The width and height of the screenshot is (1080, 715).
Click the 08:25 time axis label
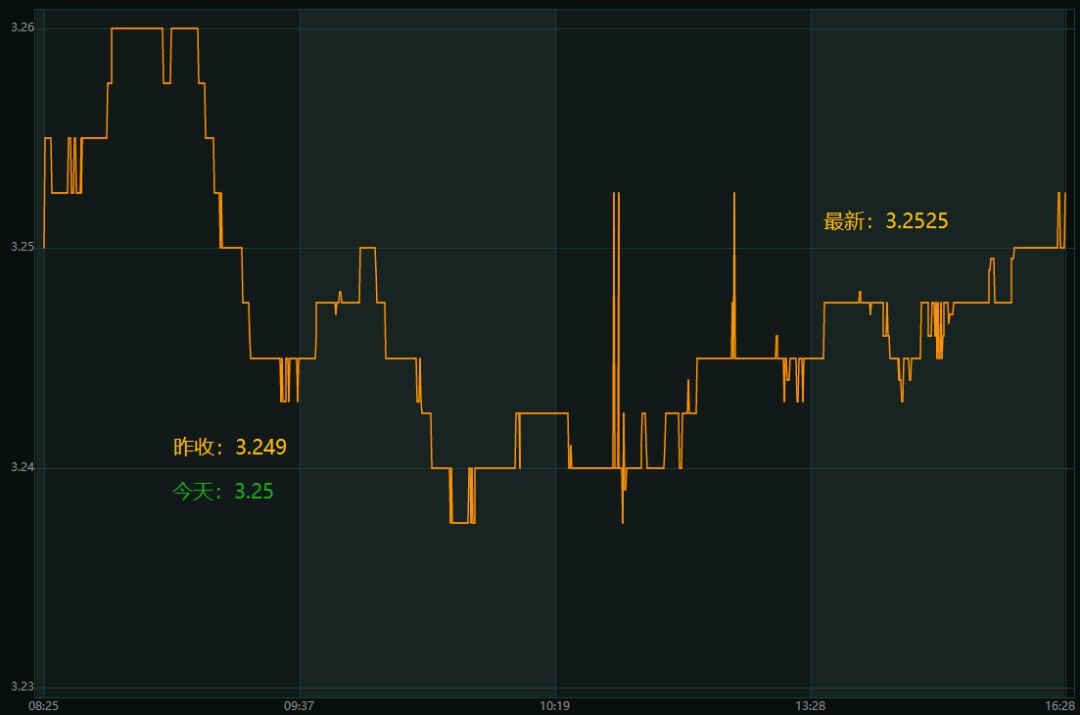point(43,705)
